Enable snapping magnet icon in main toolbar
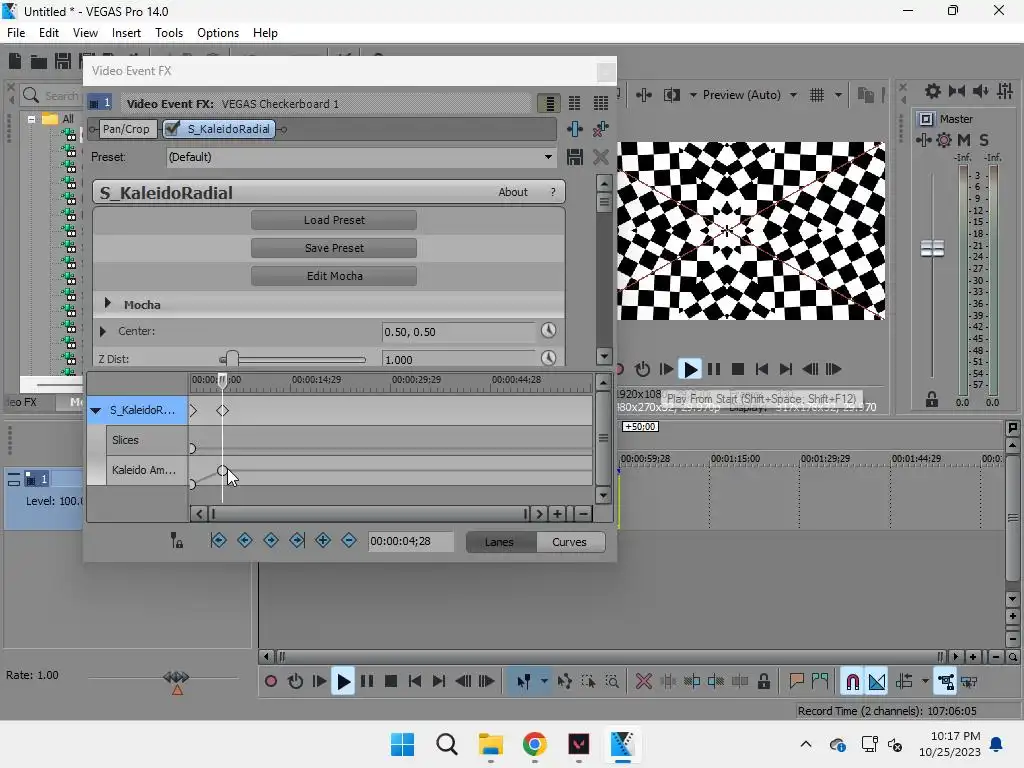 852,682
